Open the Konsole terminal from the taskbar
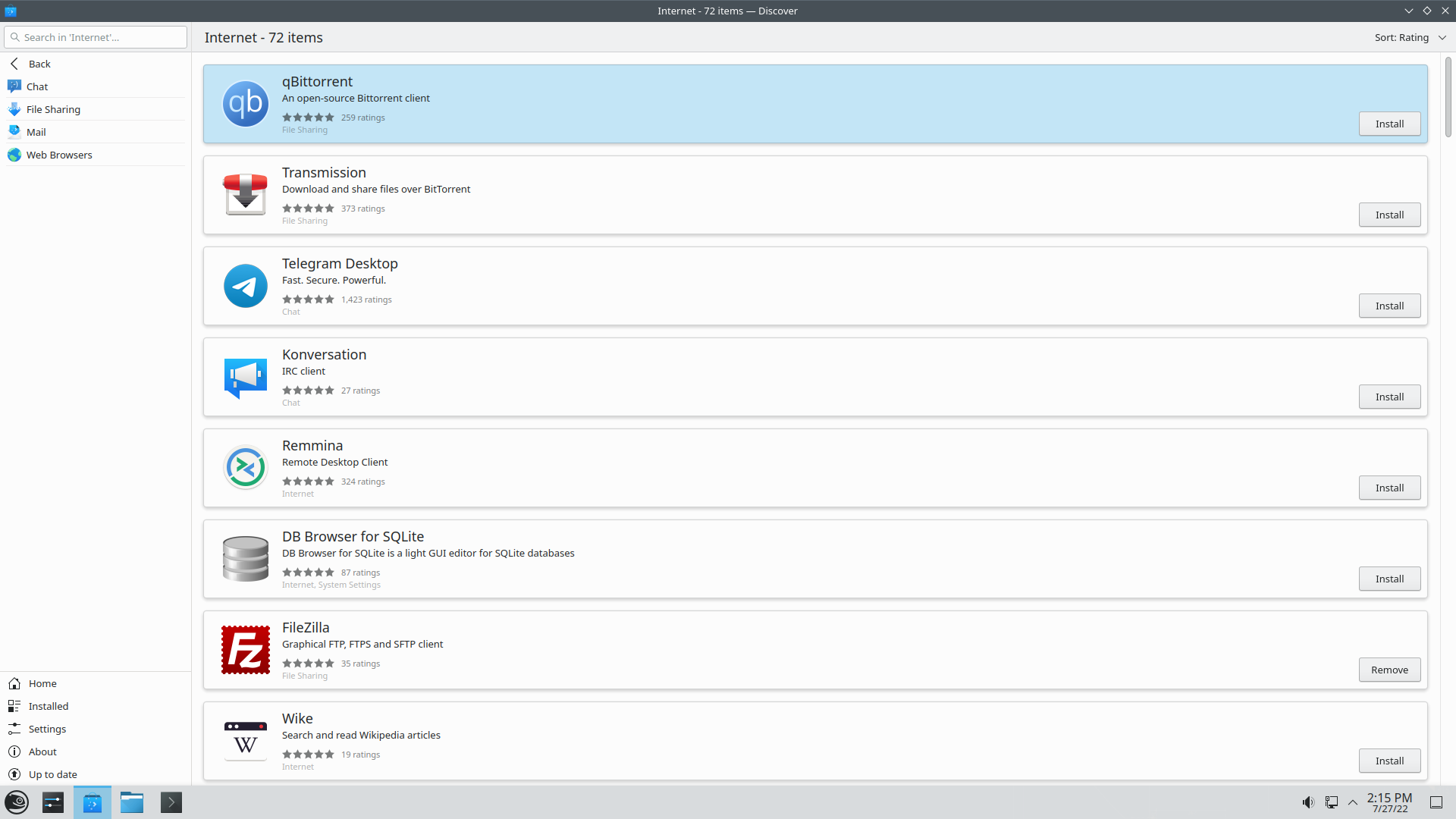The height and width of the screenshot is (819, 1456). point(171,802)
